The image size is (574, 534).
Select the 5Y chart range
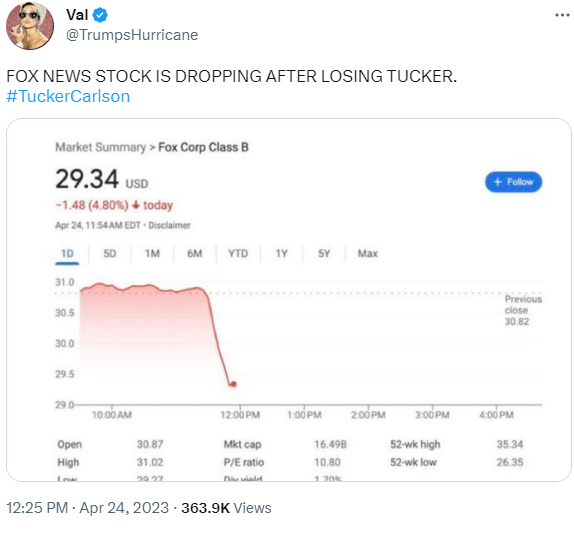(x=324, y=254)
